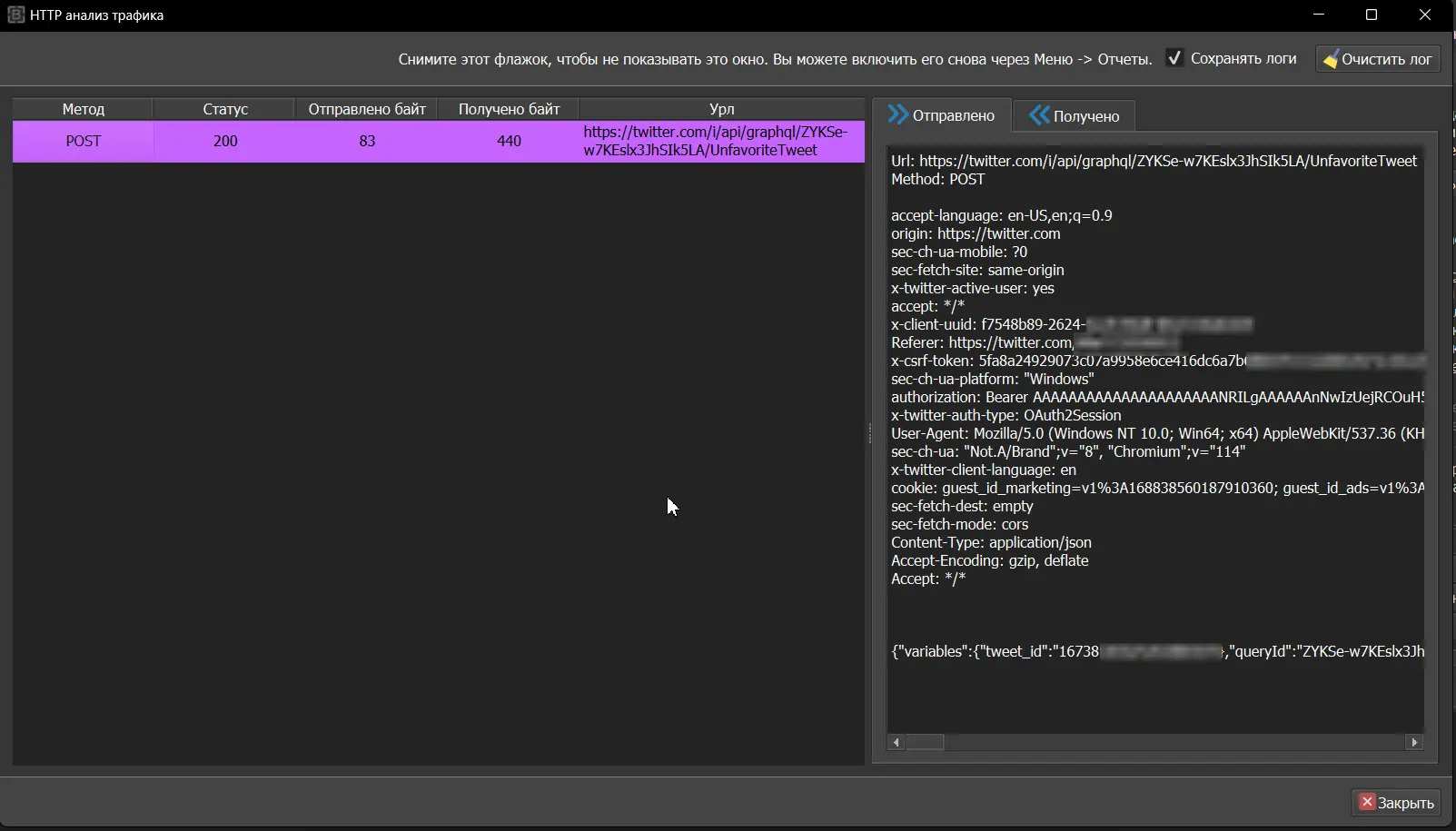The height and width of the screenshot is (831, 1456).
Task: Select the status 200 cell
Action: coord(224,141)
